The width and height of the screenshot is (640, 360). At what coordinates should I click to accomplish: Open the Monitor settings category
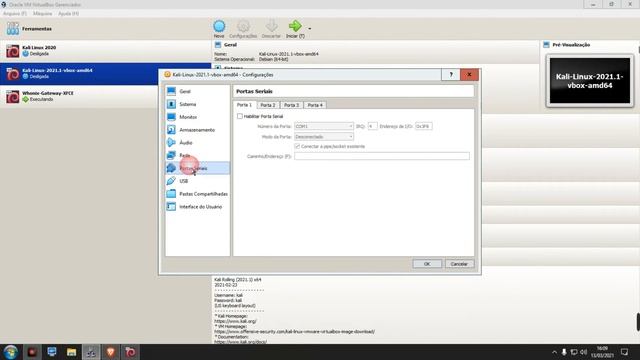(x=197, y=117)
